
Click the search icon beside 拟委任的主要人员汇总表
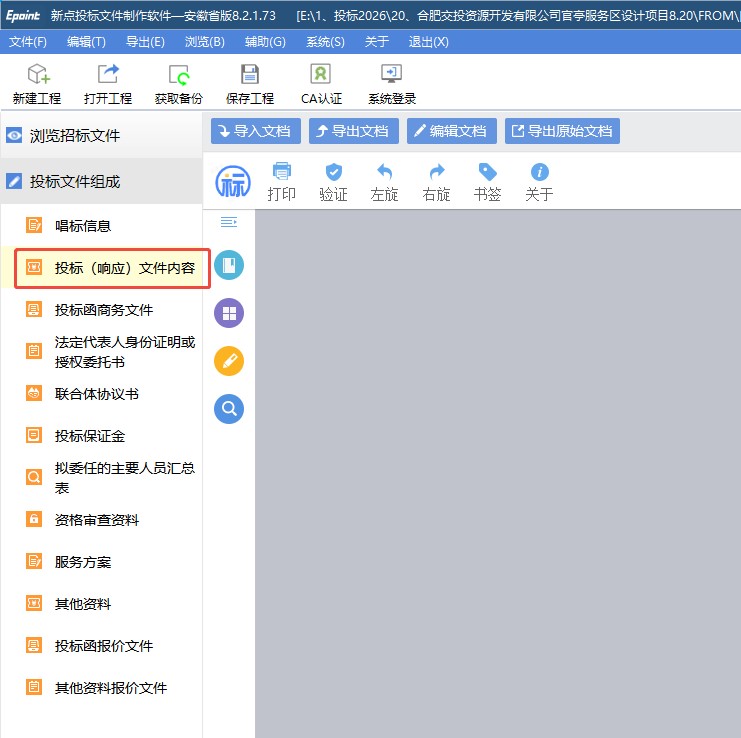tap(34, 477)
